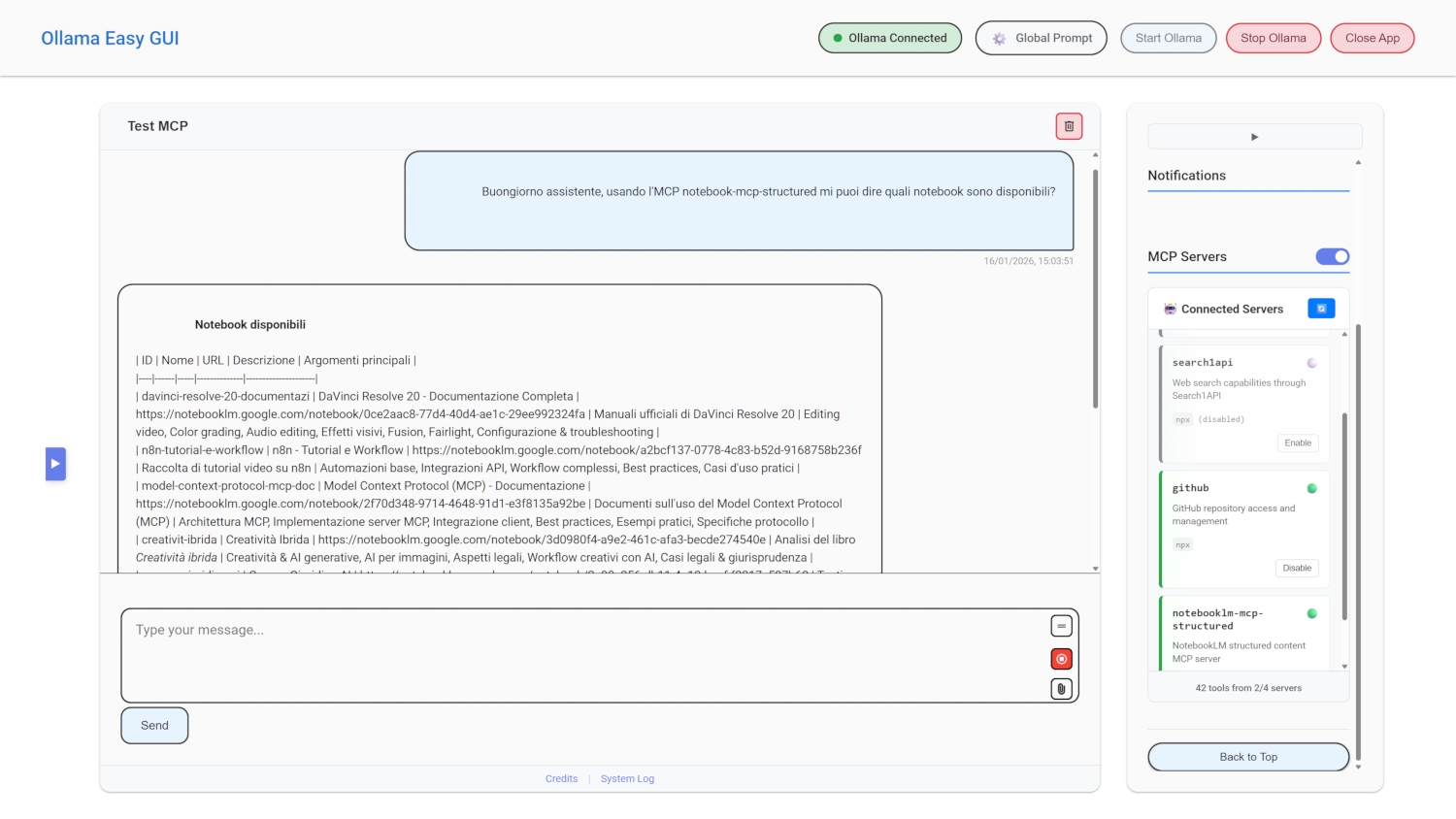Toggle the MCP Servers switch off
Screen dimensions: 1456x819
[x=1332, y=256]
